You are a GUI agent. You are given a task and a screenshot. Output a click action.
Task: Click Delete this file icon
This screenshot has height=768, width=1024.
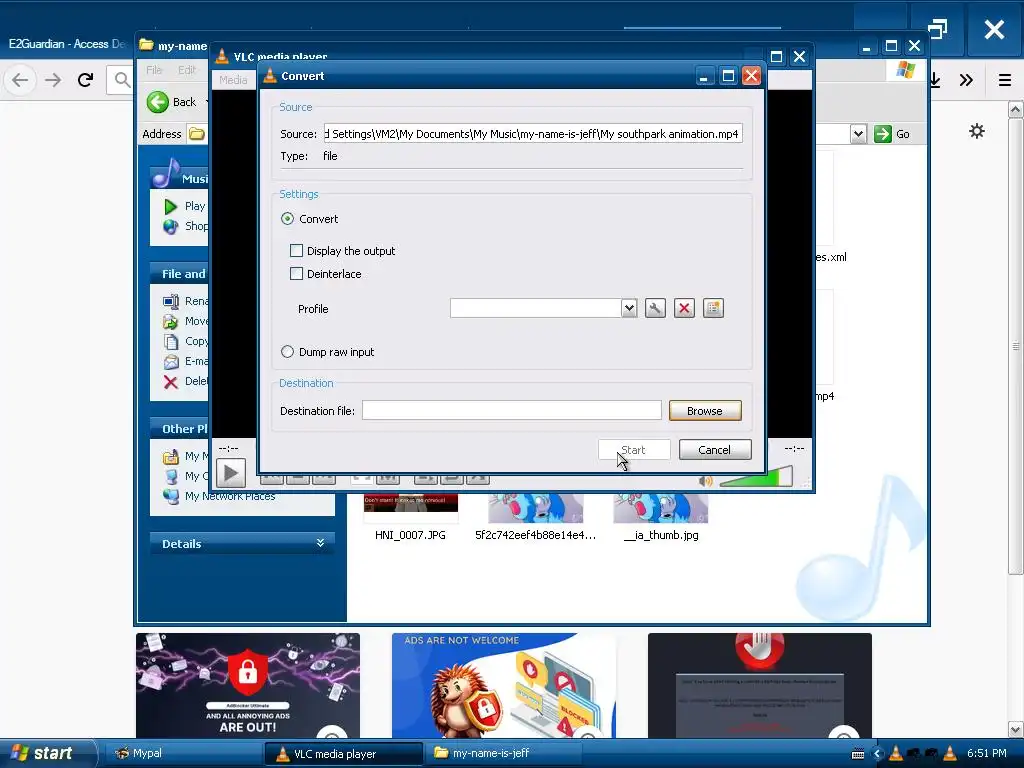pyautogui.click(x=170, y=381)
